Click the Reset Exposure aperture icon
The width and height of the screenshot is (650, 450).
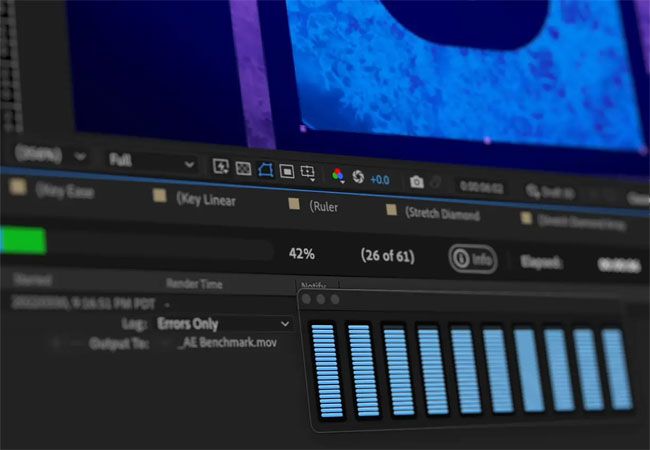click(358, 177)
